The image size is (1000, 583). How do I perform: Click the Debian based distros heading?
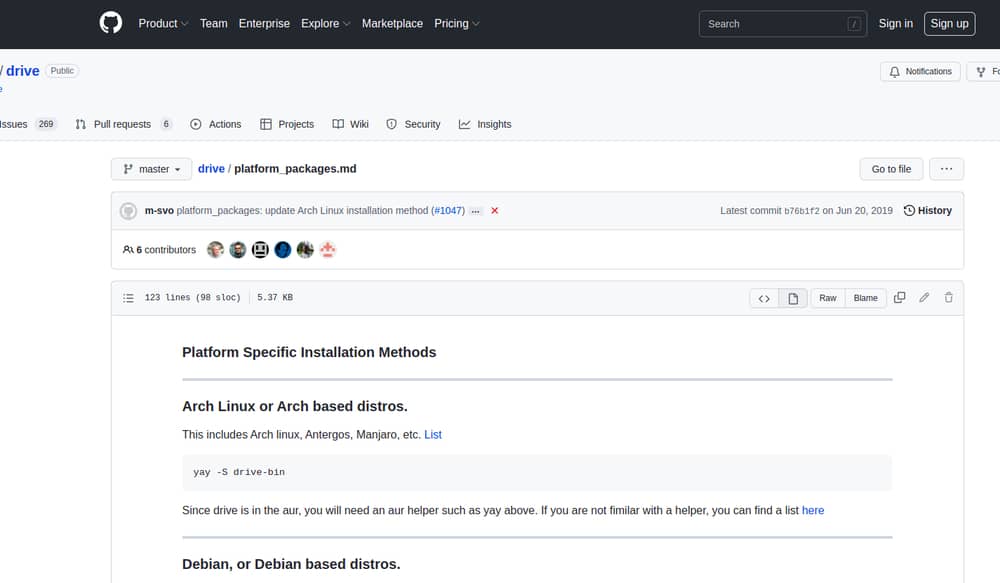click(x=291, y=565)
